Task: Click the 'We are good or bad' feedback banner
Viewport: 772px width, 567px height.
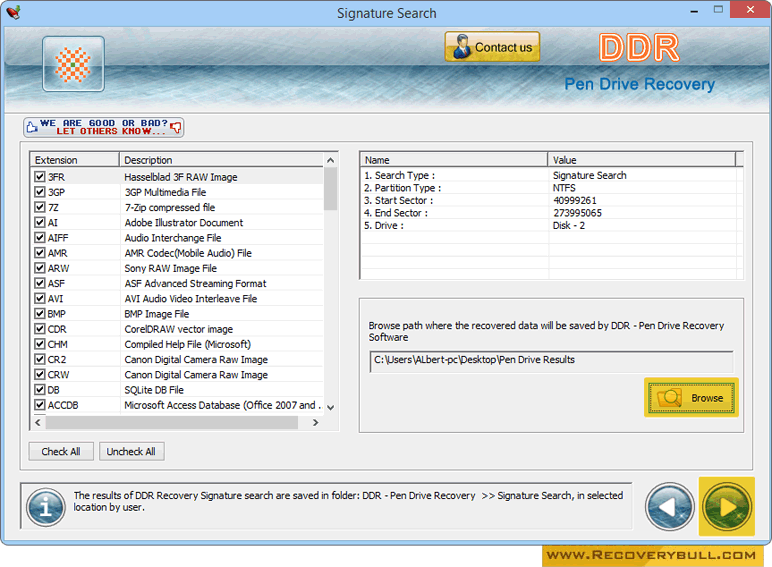Action: click(103, 127)
